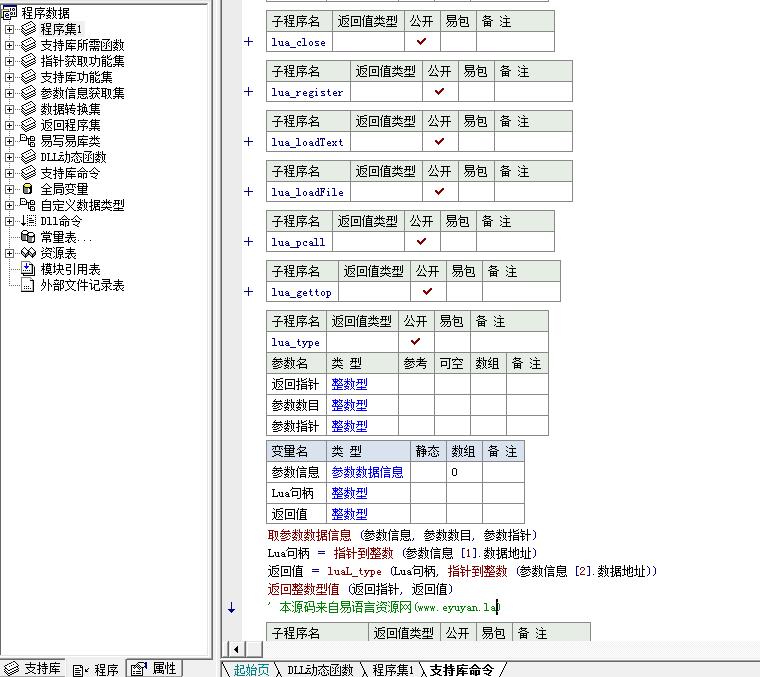This screenshot has height=677, width=760.
Task: Click the Dll命令 arrow icon
Action: 28,220
